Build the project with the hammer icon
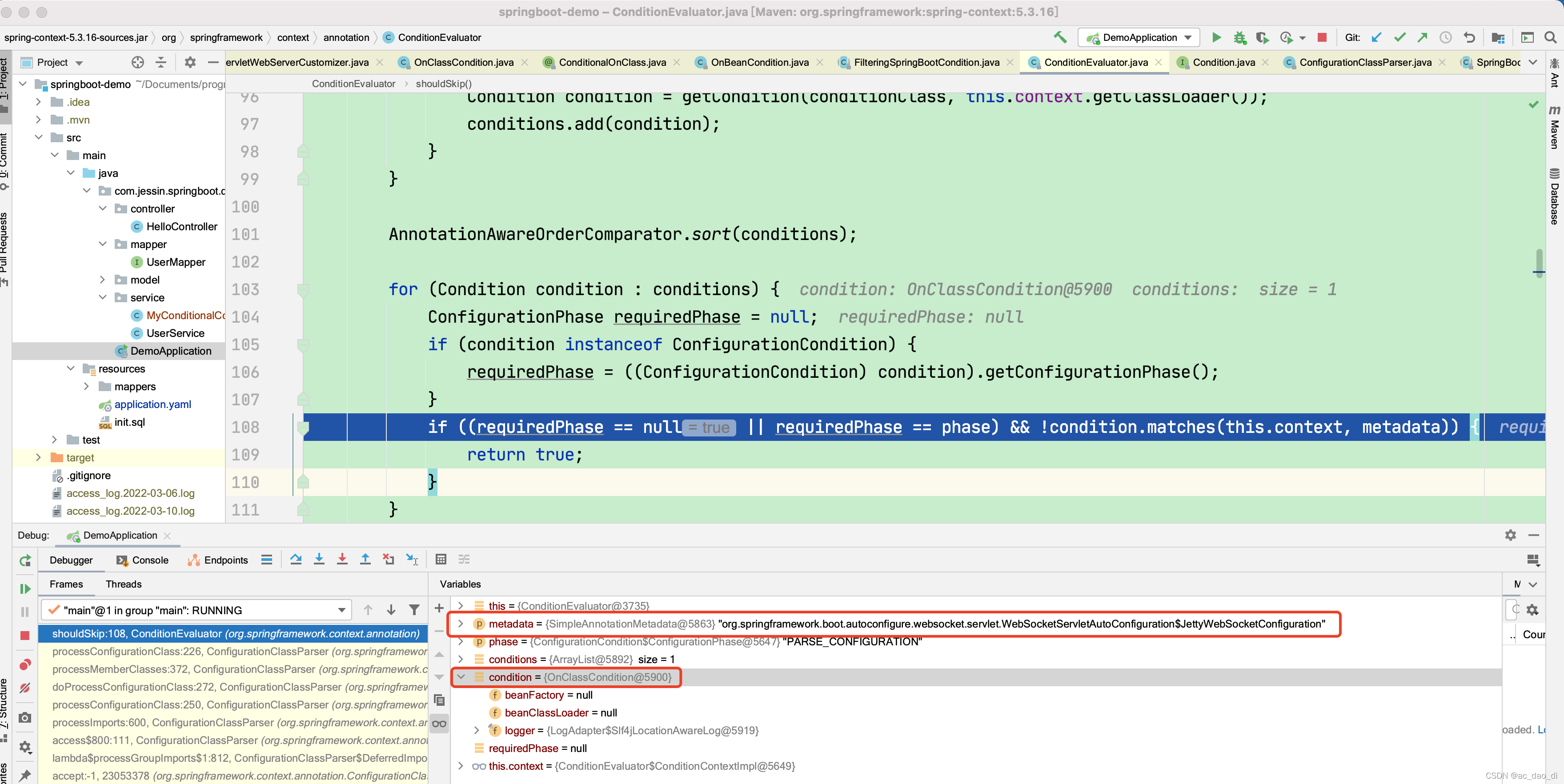The width and height of the screenshot is (1564, 784). point(1060,38)
